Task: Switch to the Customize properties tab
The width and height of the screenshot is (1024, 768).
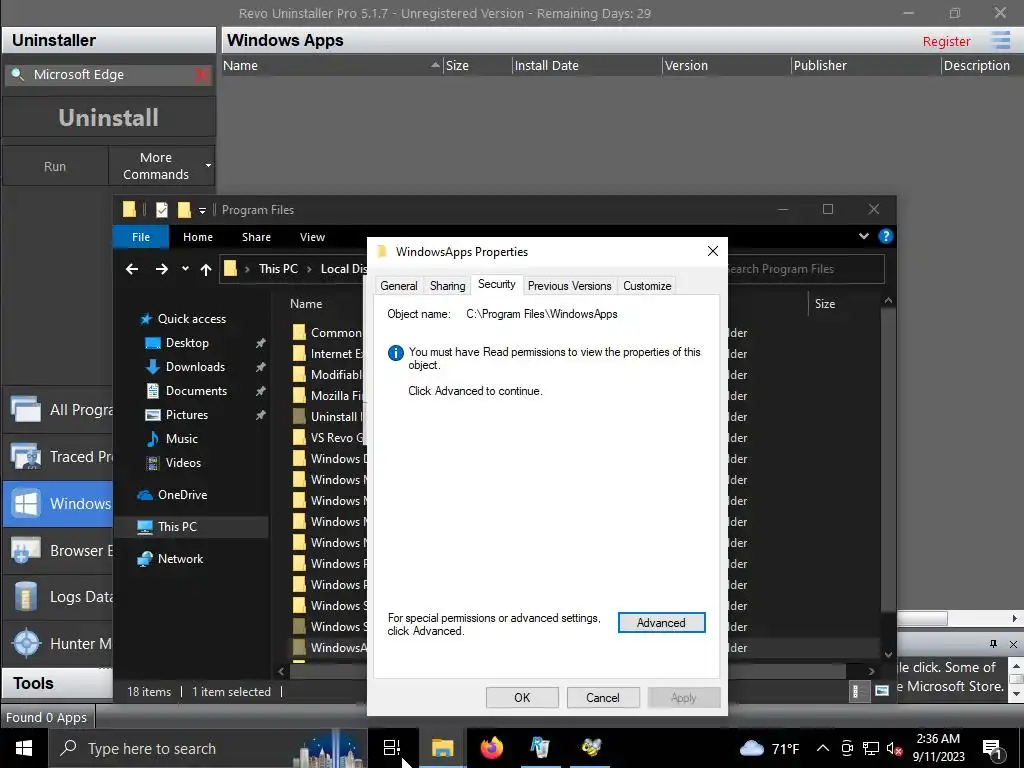Action: pyautogui.click(x=647, y=286)
